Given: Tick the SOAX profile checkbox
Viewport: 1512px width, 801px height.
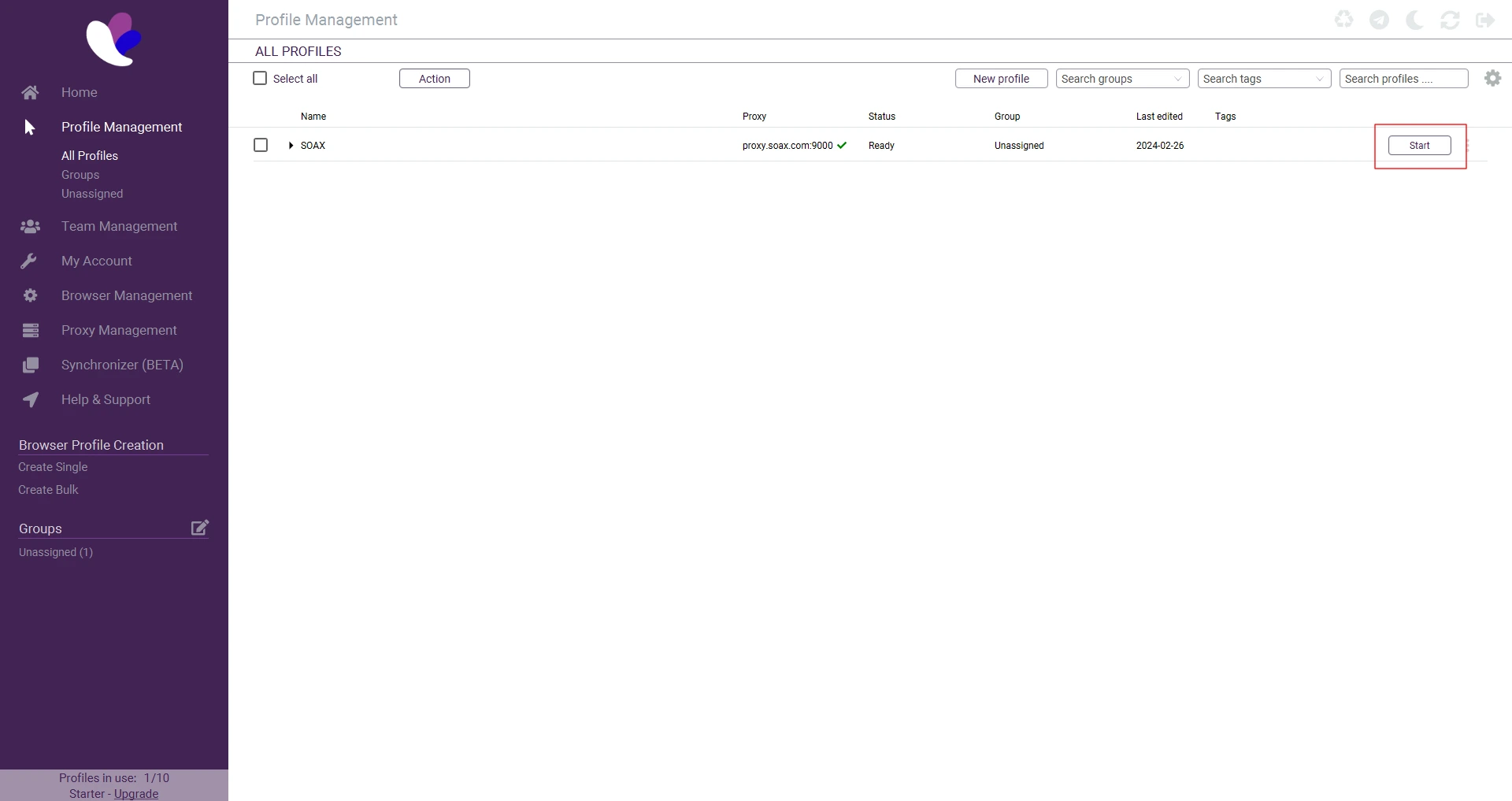Looking at the screenshot, I should (x=261, y=145).
